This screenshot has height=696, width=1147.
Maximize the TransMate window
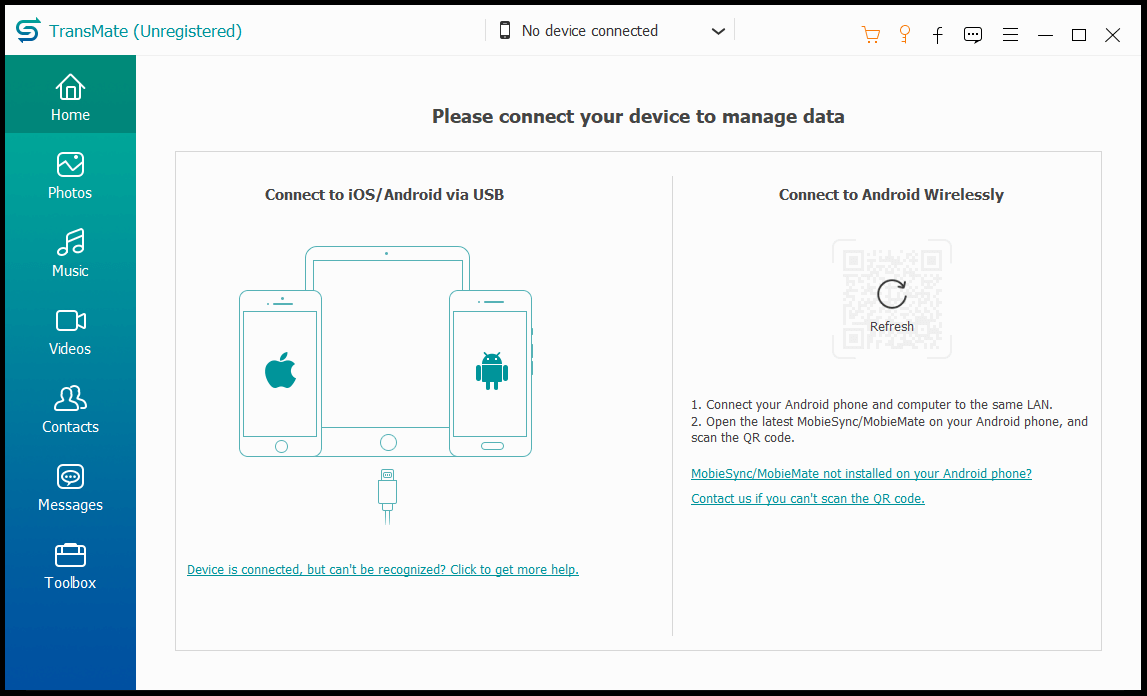pyautogui.click(x=1079, y=34)
